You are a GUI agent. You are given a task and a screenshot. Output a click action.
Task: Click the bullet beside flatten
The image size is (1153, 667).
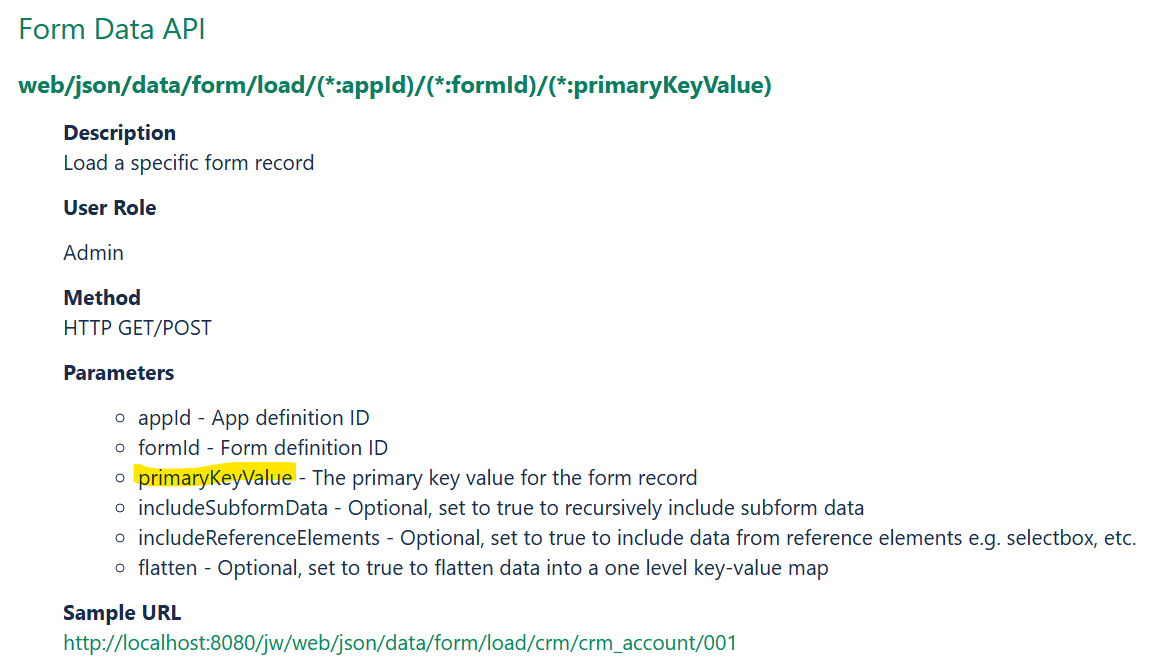pos(120,568)
